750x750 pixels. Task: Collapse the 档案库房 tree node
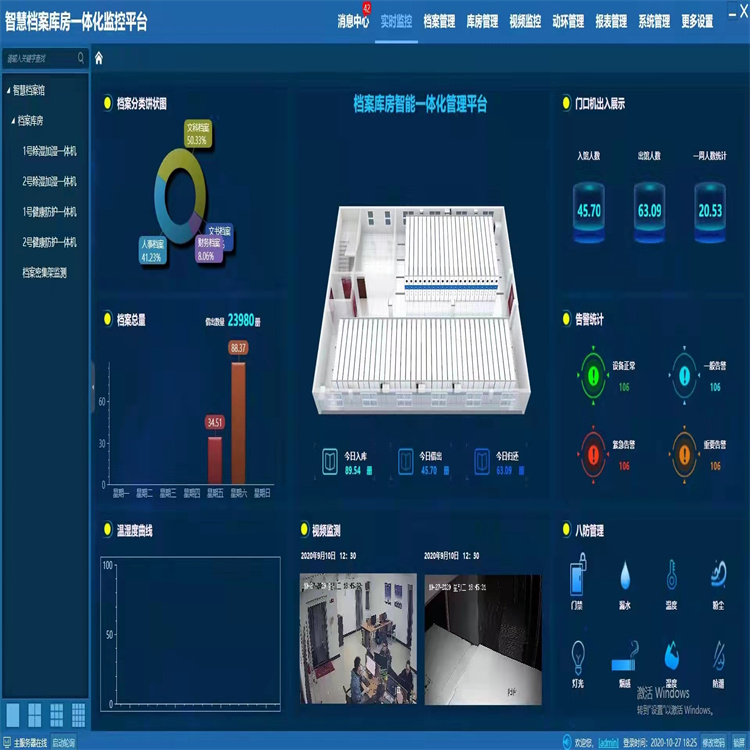point(14,121)
